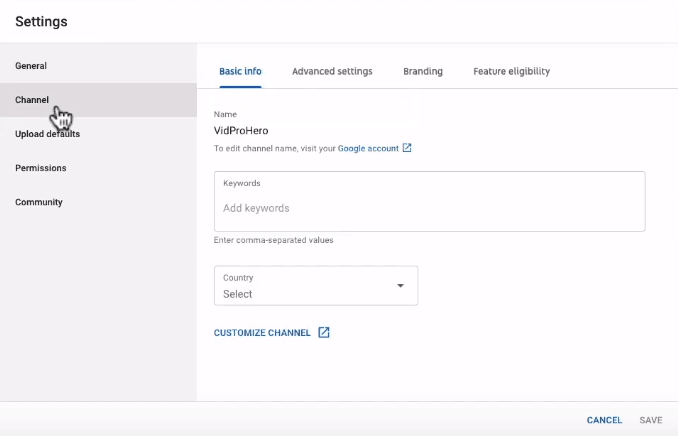Viewport: 678px width, 436px height.
Task: Open the Branding tab
Action: pyautogui.click(x=423, y=71)
